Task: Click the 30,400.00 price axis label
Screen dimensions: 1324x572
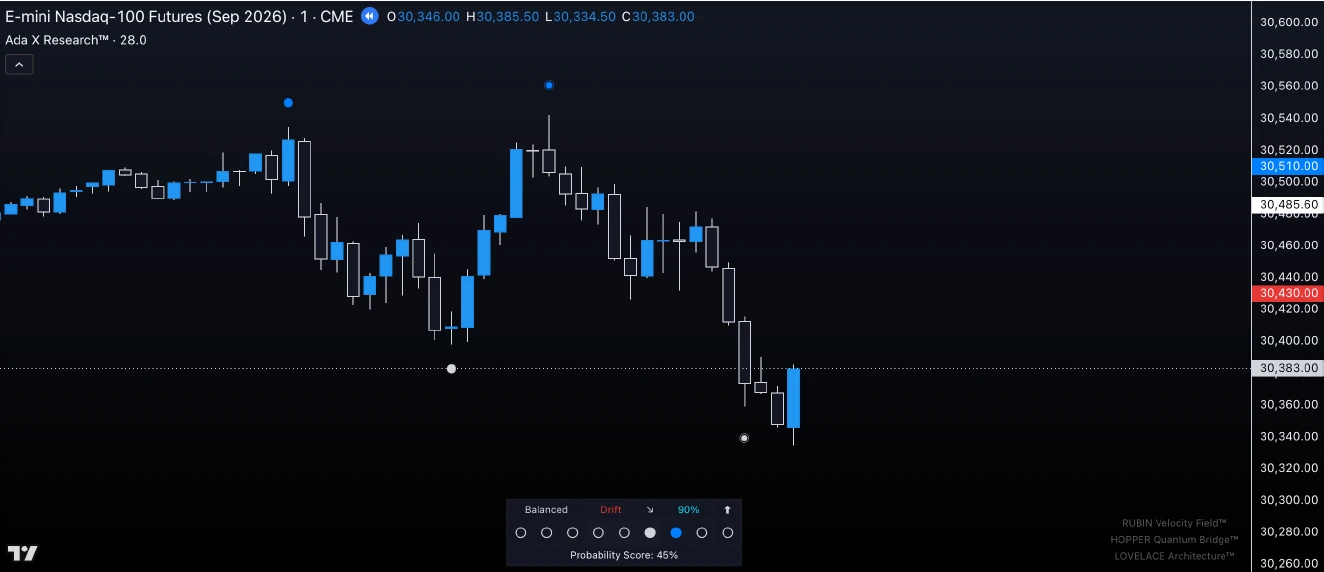Action: [x=1287, y=341]
